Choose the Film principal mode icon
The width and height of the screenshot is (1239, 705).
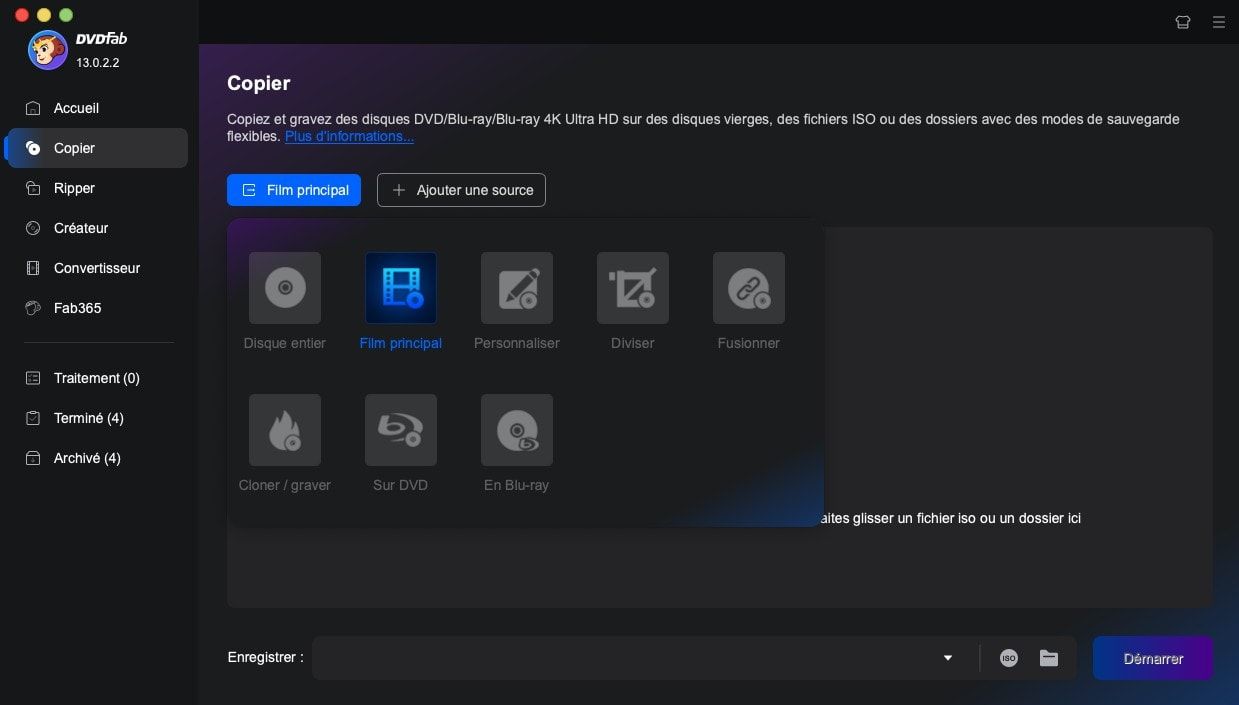coord(401,288)
